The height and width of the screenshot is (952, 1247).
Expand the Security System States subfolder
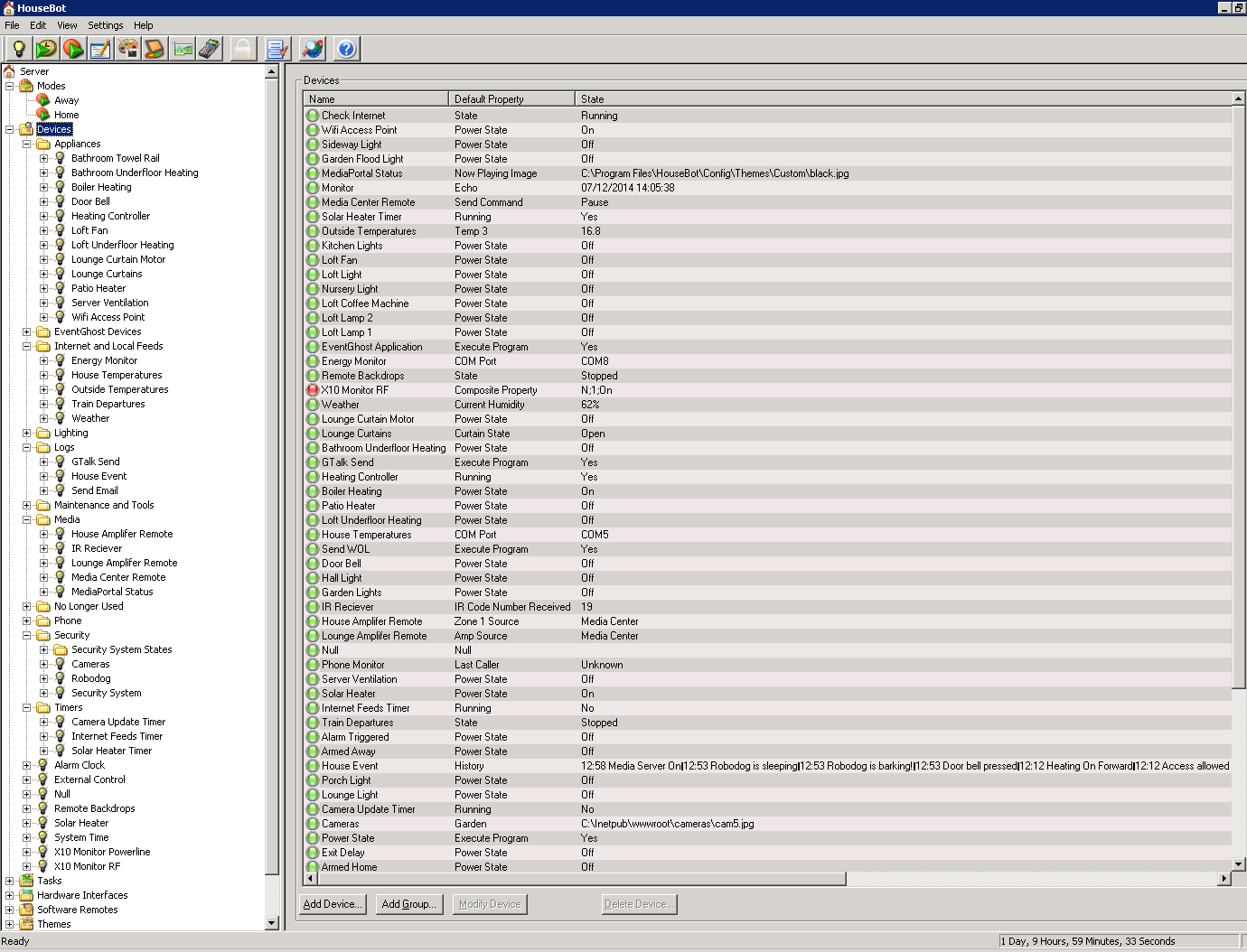click(43, 649)
